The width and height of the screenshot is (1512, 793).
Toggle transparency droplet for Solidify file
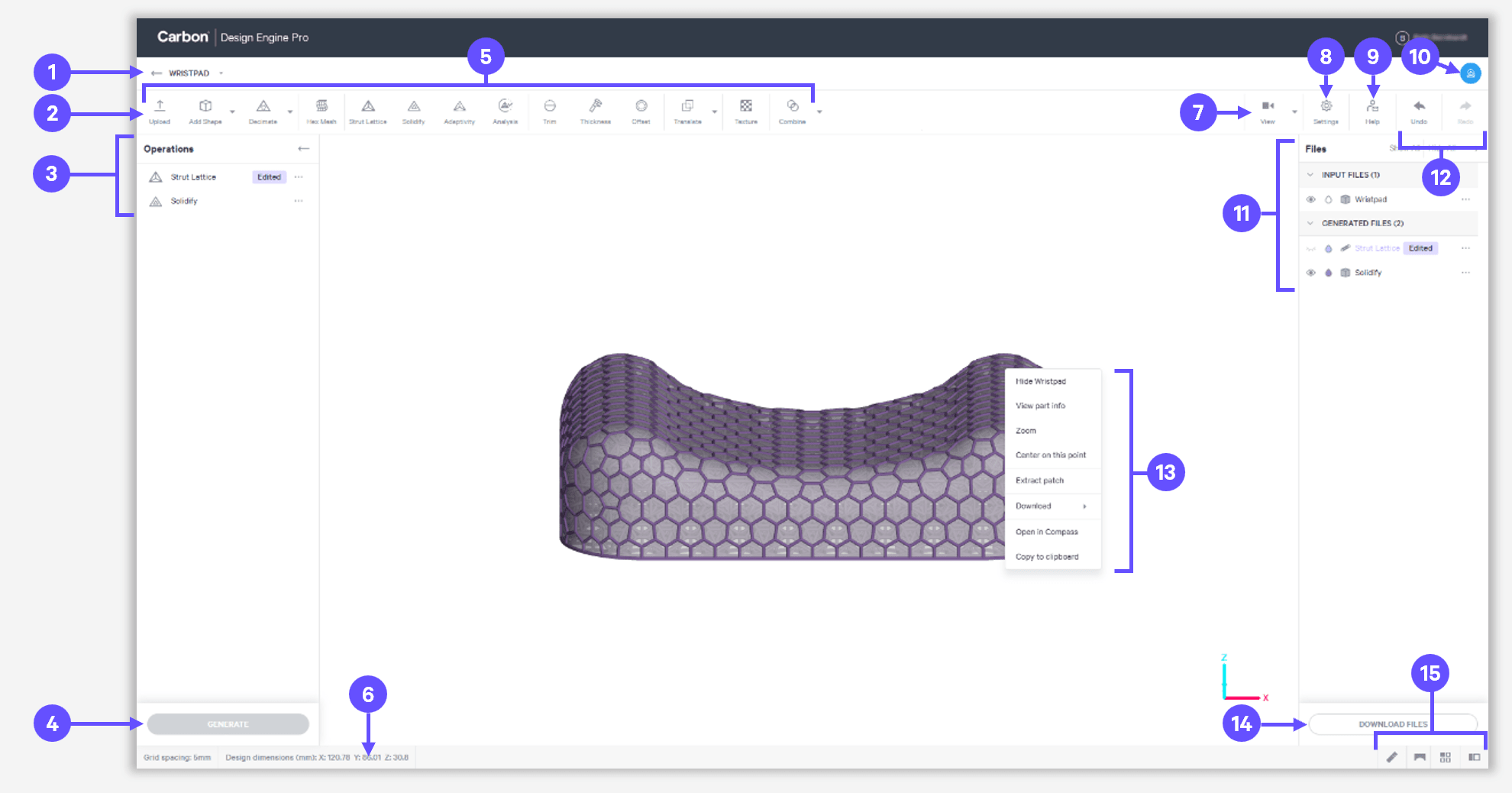coord(1329,273)
